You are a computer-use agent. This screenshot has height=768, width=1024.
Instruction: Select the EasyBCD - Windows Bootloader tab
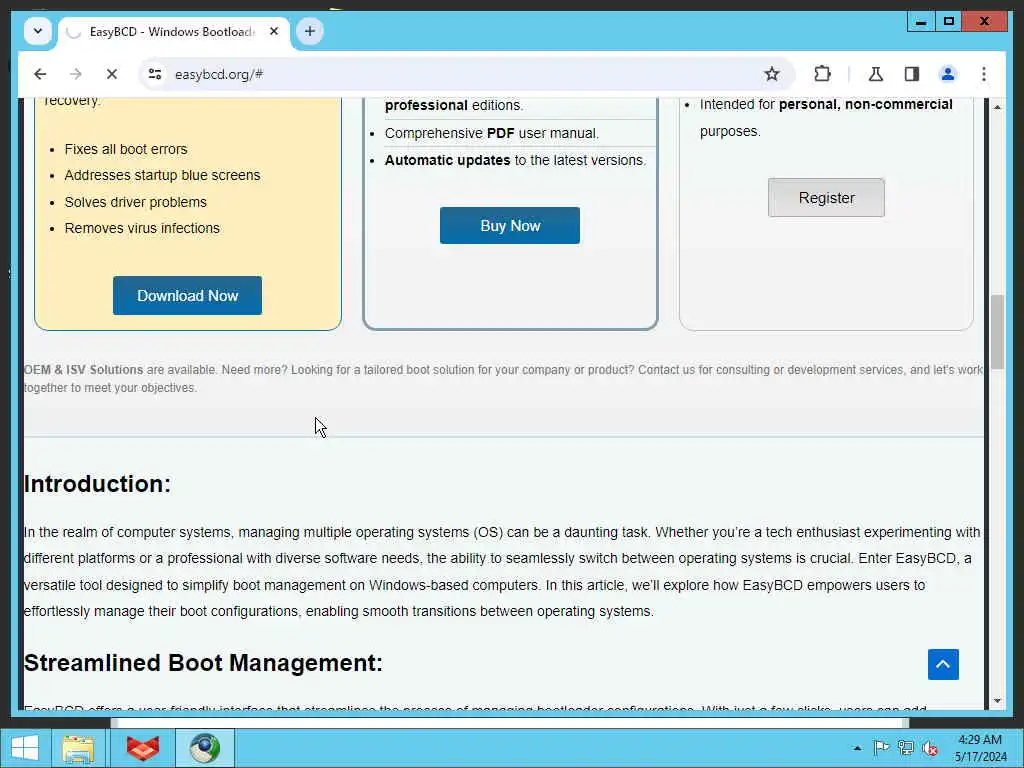point(174,32)
